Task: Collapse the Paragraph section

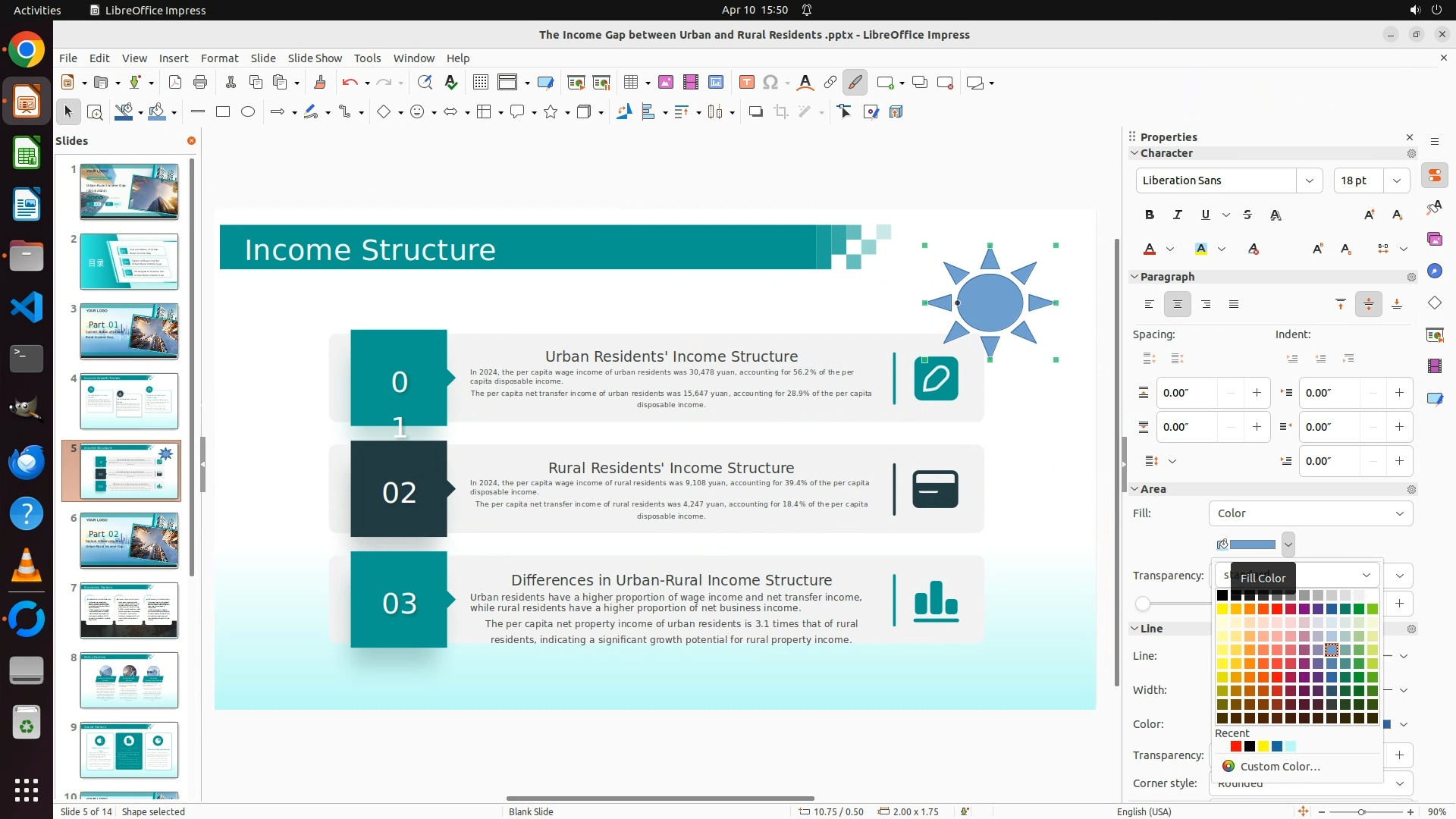Action: 1135,277
